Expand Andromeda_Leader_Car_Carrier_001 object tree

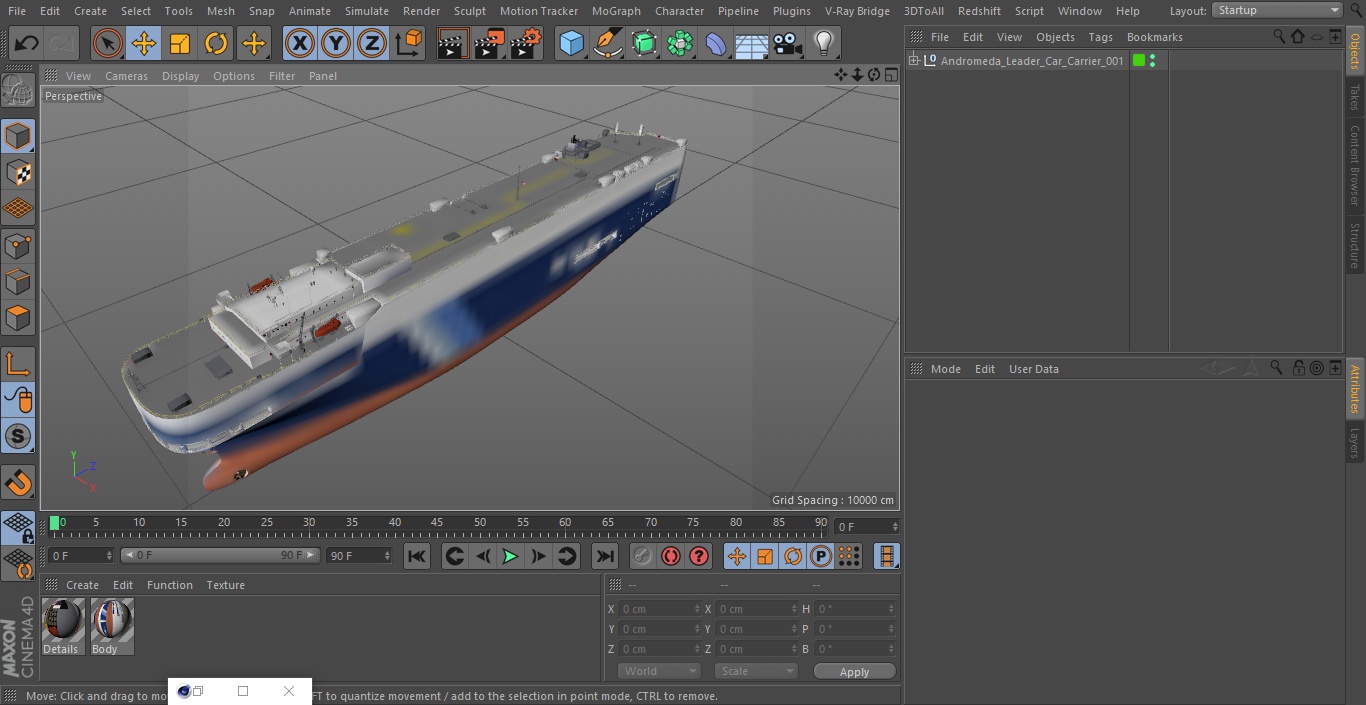click(x=913, y=61)
